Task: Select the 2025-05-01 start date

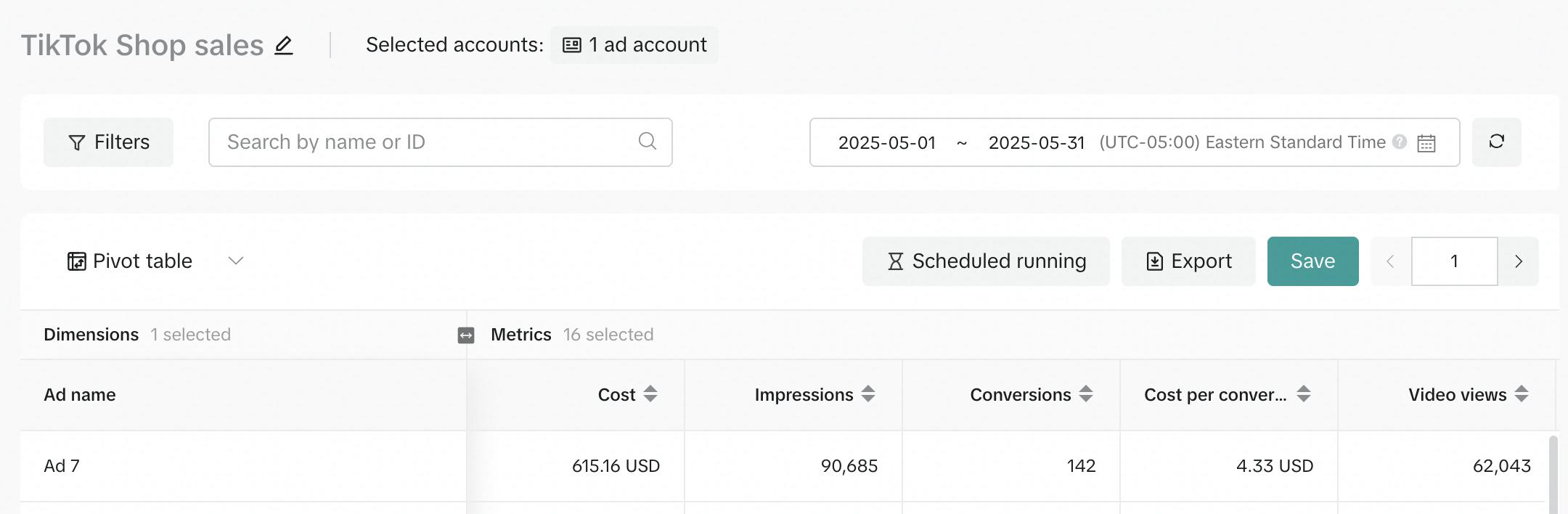Action: click(x=887, y=142)
